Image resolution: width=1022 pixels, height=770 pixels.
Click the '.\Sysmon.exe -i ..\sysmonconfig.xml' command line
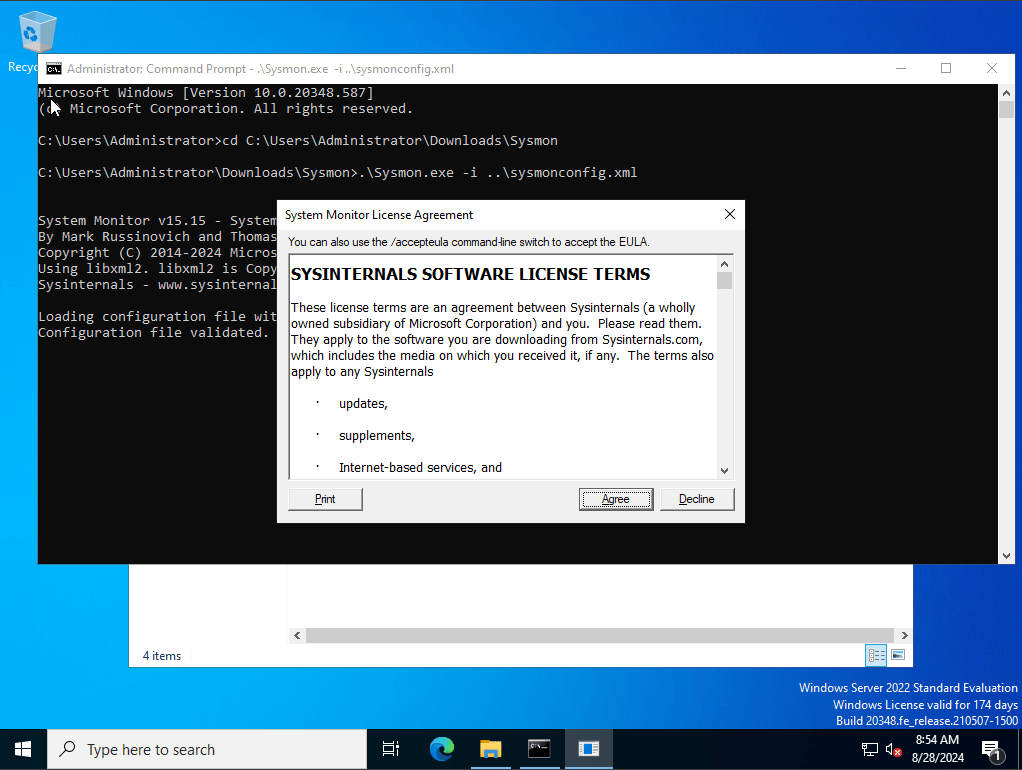tap(498, 173)
